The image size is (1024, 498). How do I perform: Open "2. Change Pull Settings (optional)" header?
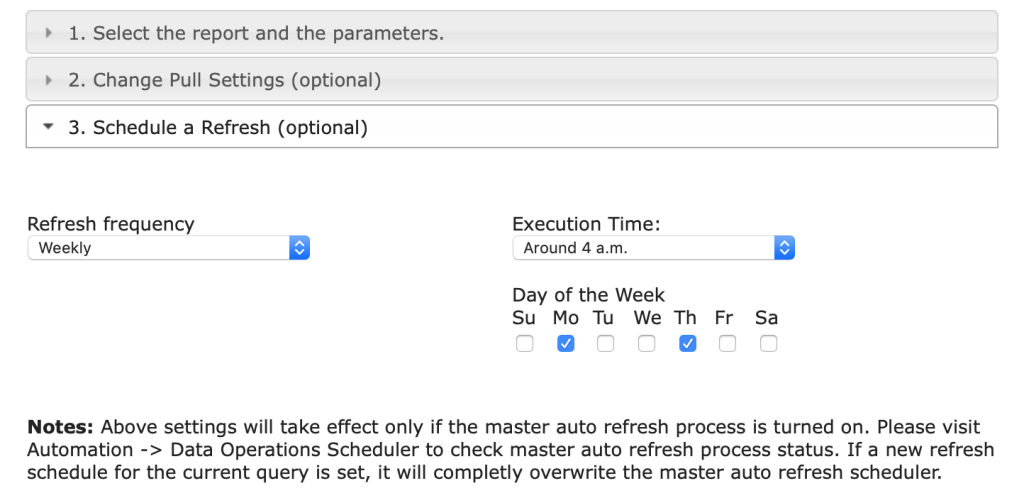224,80
